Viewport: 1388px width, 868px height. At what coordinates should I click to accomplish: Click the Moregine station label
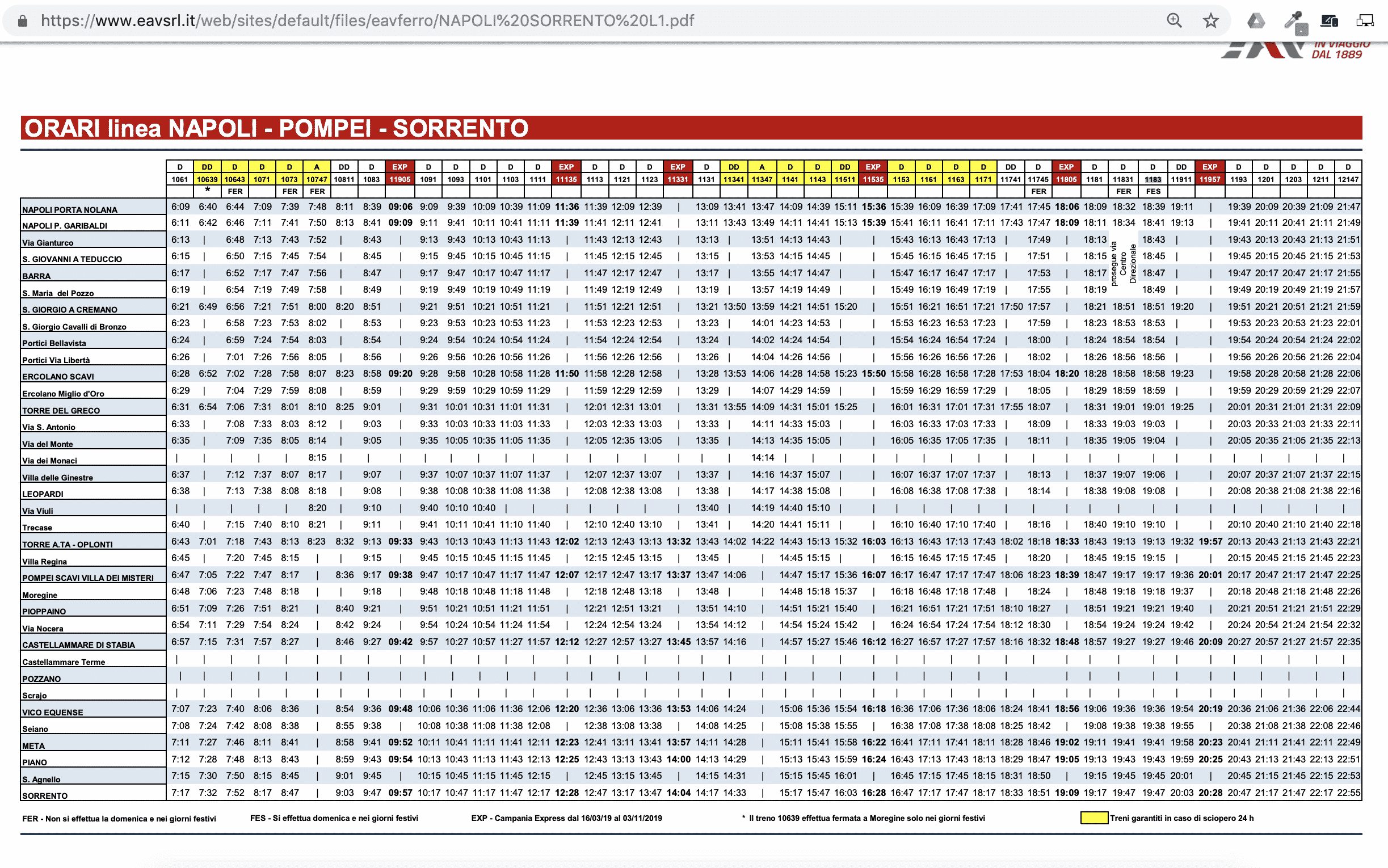pos(40,595)
